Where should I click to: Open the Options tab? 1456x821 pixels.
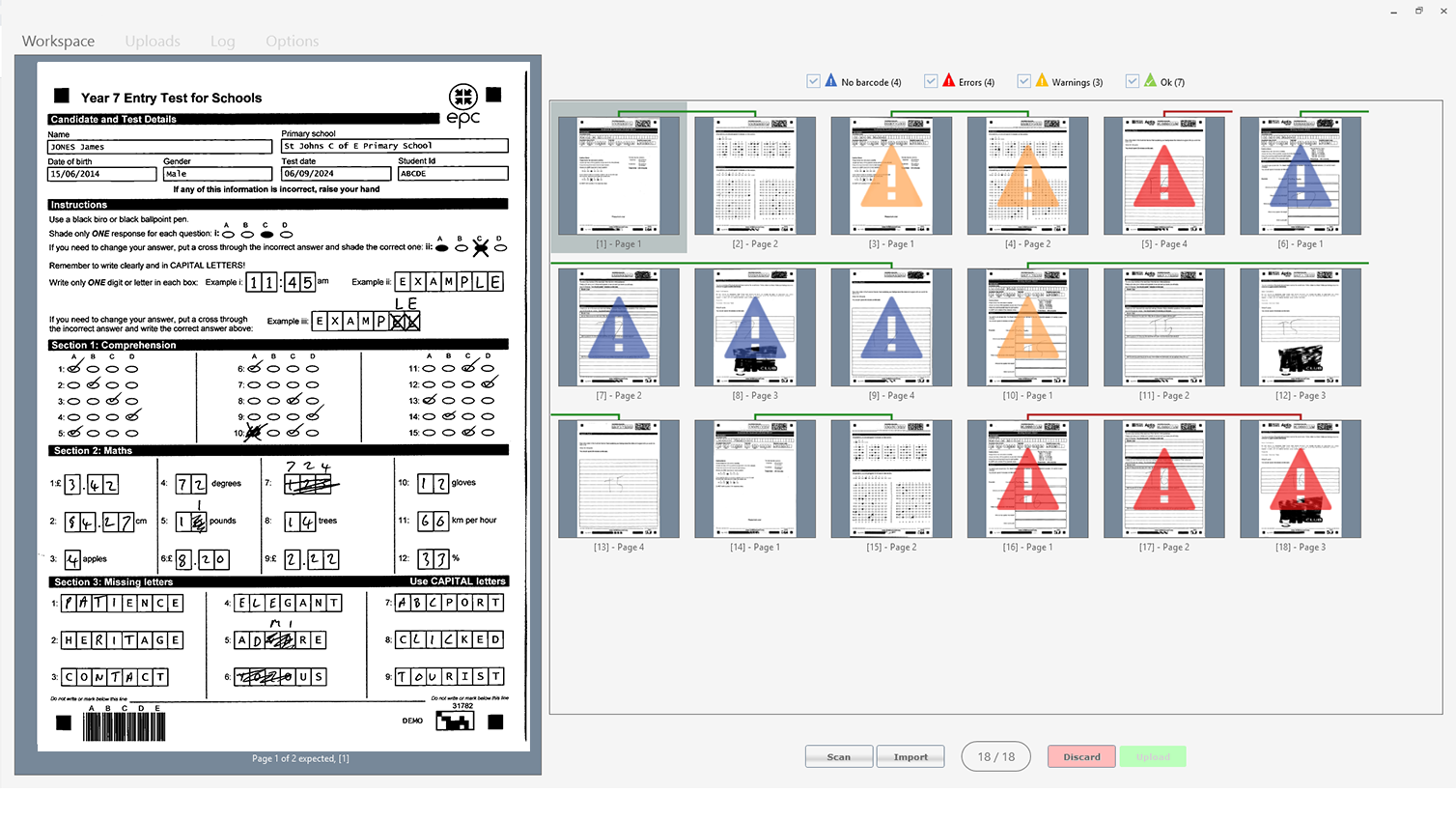tap(292, 41)
